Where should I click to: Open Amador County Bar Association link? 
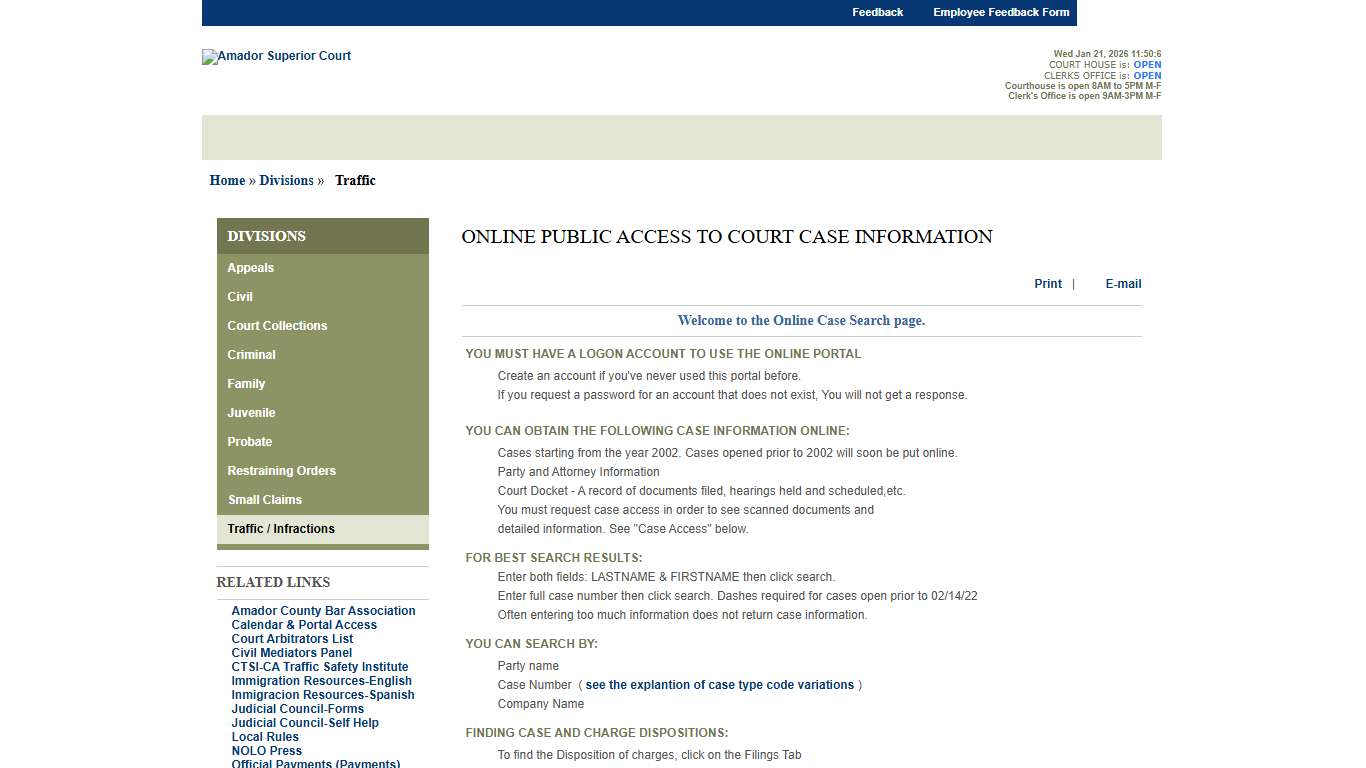coord(323,611)
